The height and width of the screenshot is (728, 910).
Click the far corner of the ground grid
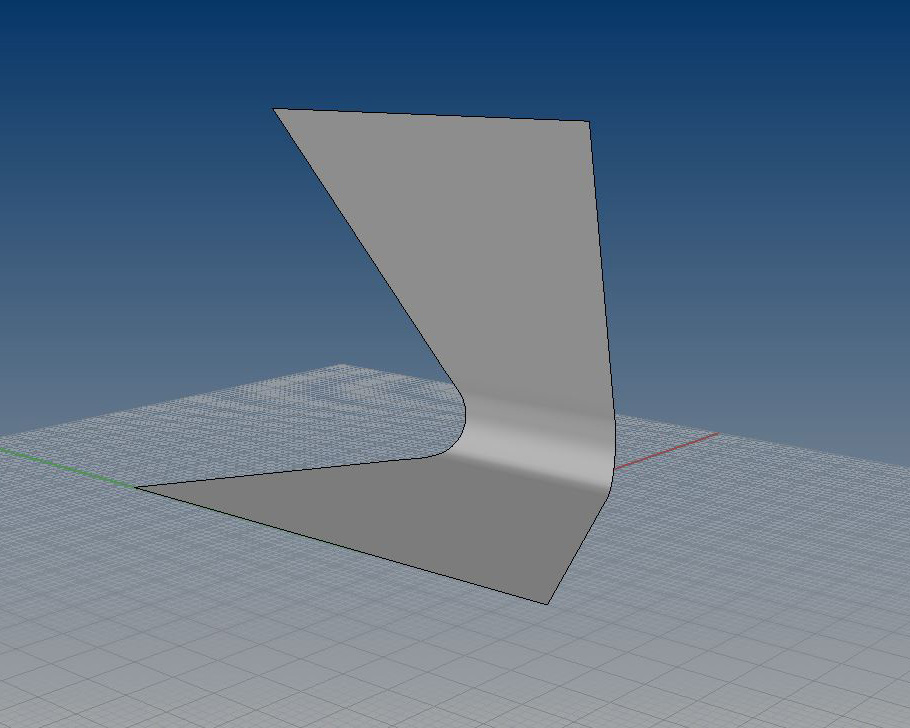point(345,366)
